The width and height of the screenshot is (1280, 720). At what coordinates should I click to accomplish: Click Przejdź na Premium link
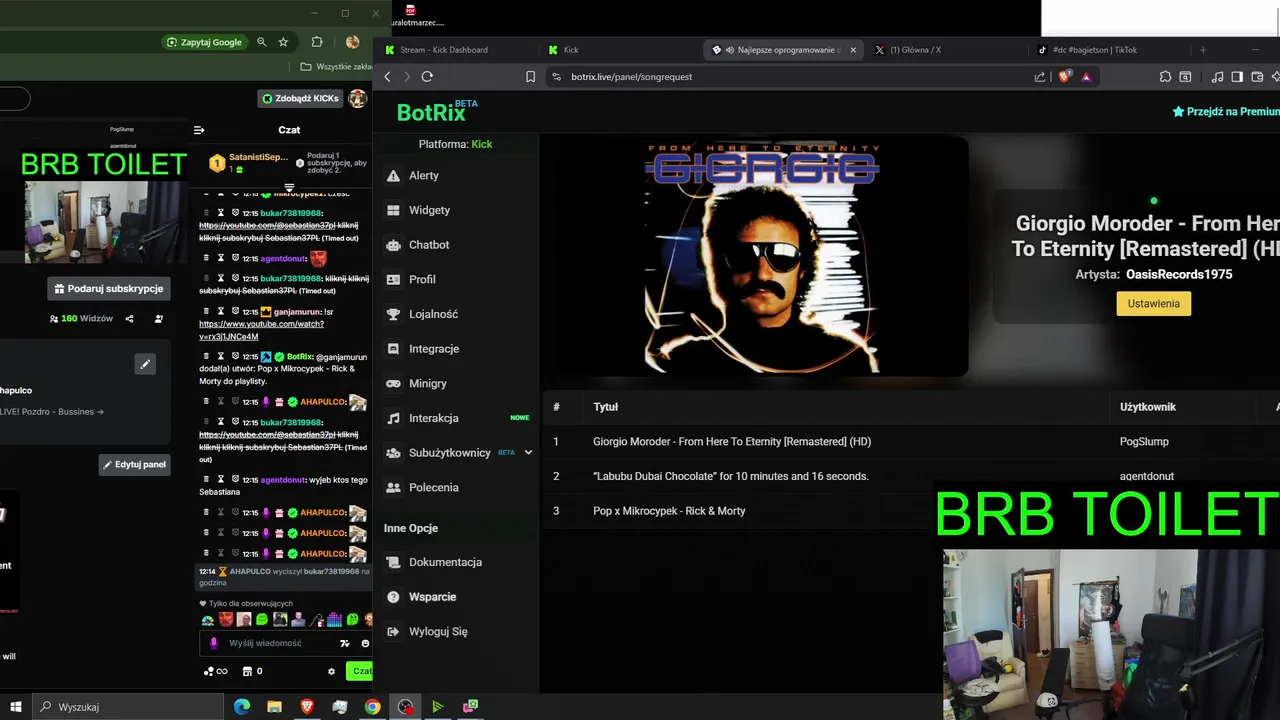tap(1226, 112)
